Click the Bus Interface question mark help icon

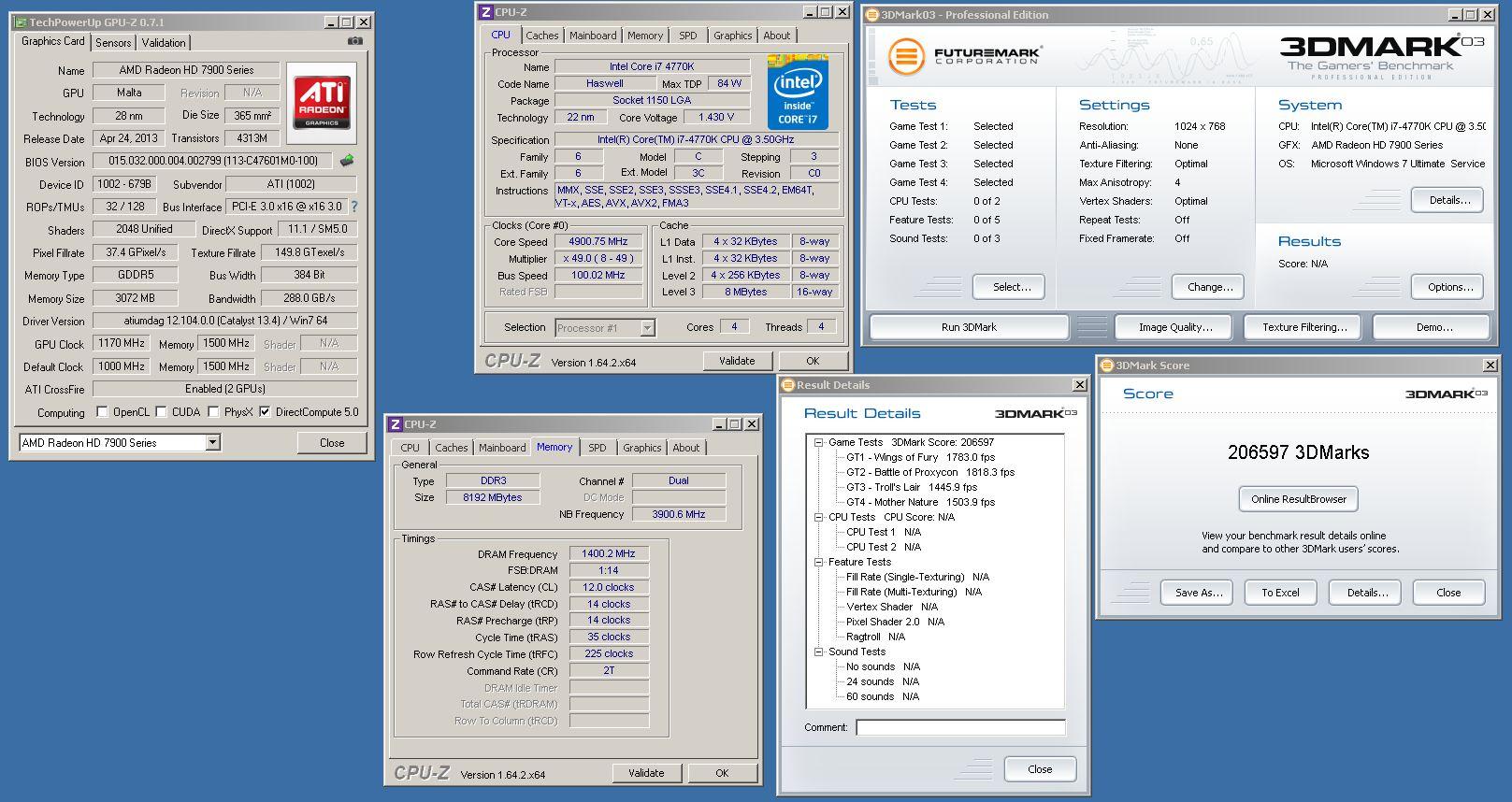tap(353, 207)
